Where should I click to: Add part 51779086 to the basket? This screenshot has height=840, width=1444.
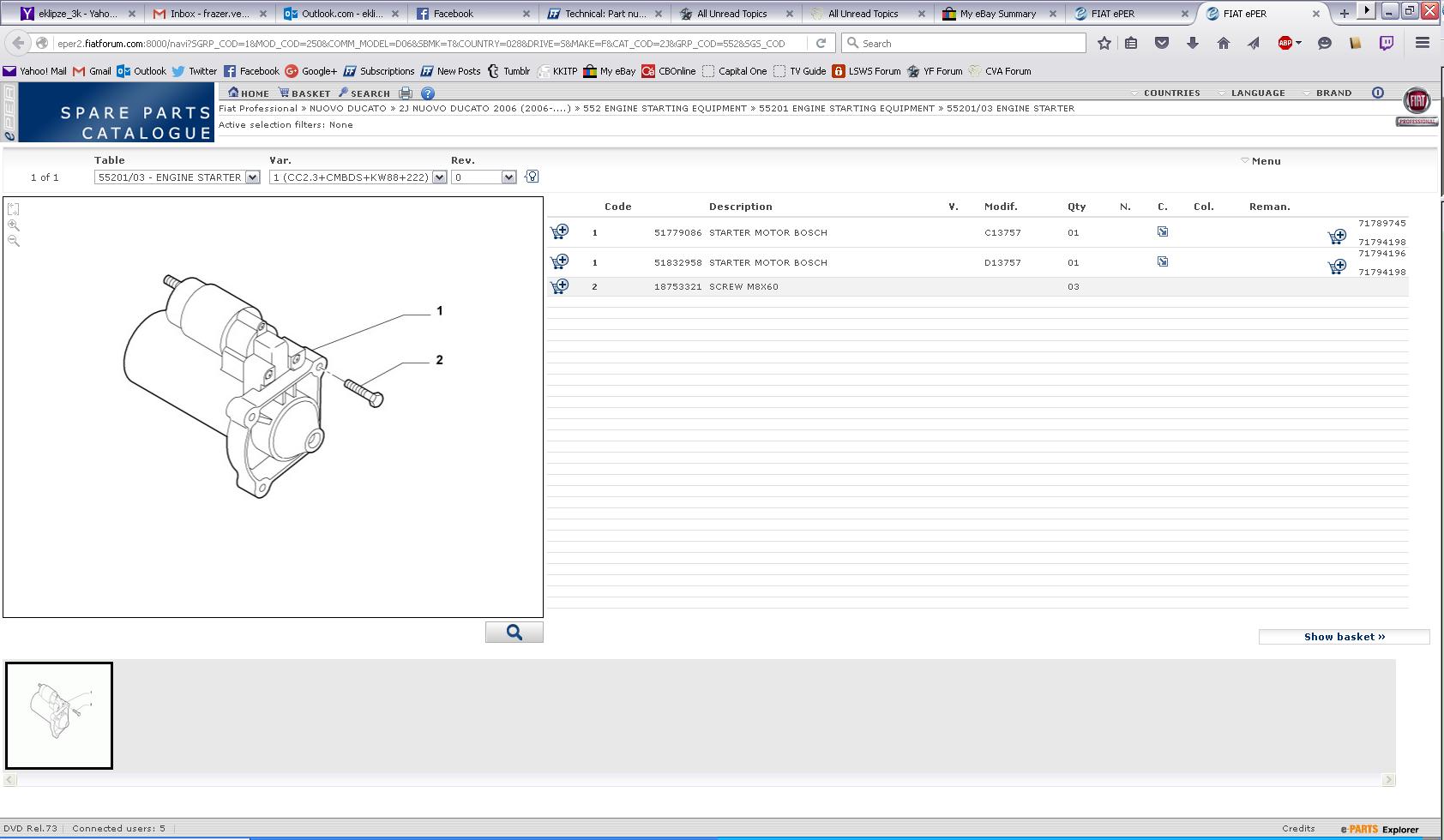pyautogui.click(x=559, y=231)
